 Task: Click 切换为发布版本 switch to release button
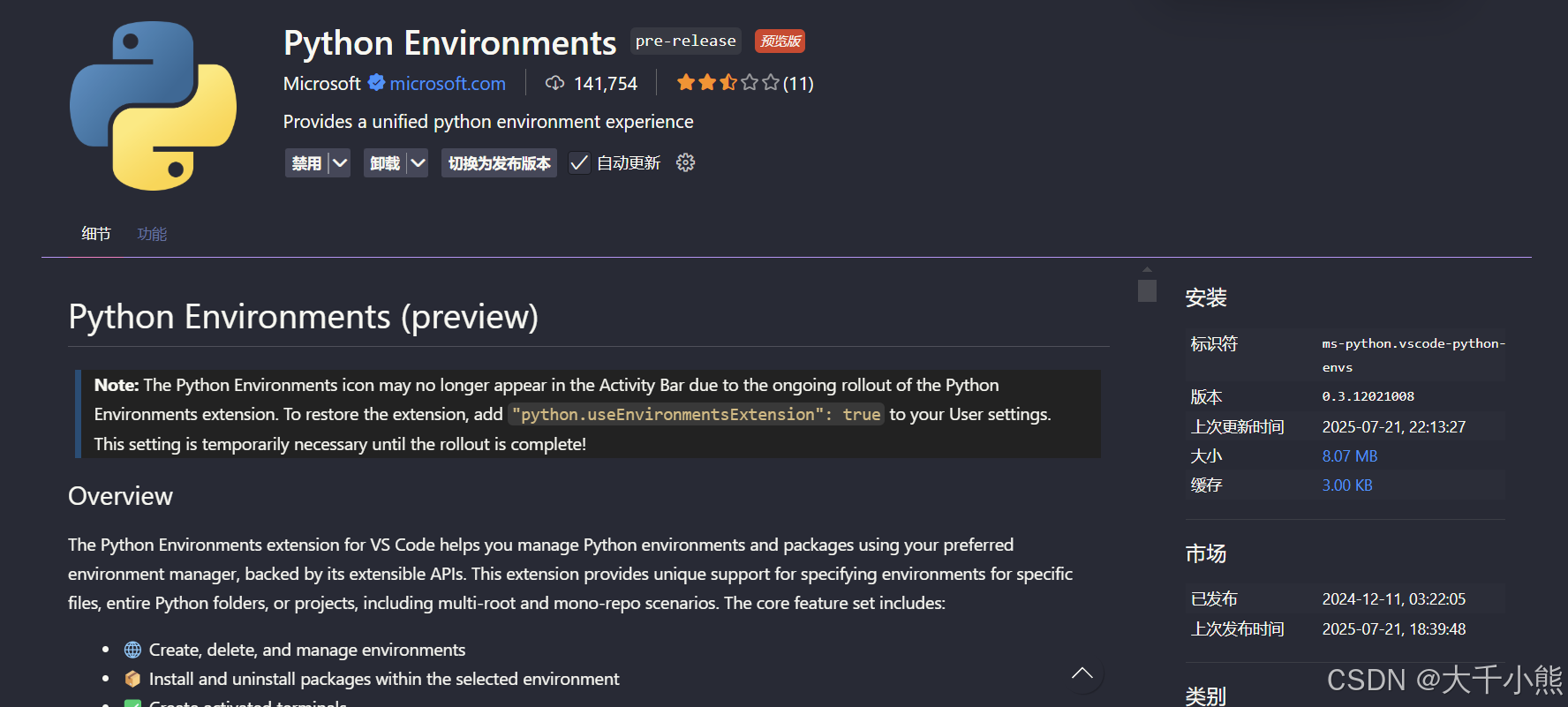[500, 163]
